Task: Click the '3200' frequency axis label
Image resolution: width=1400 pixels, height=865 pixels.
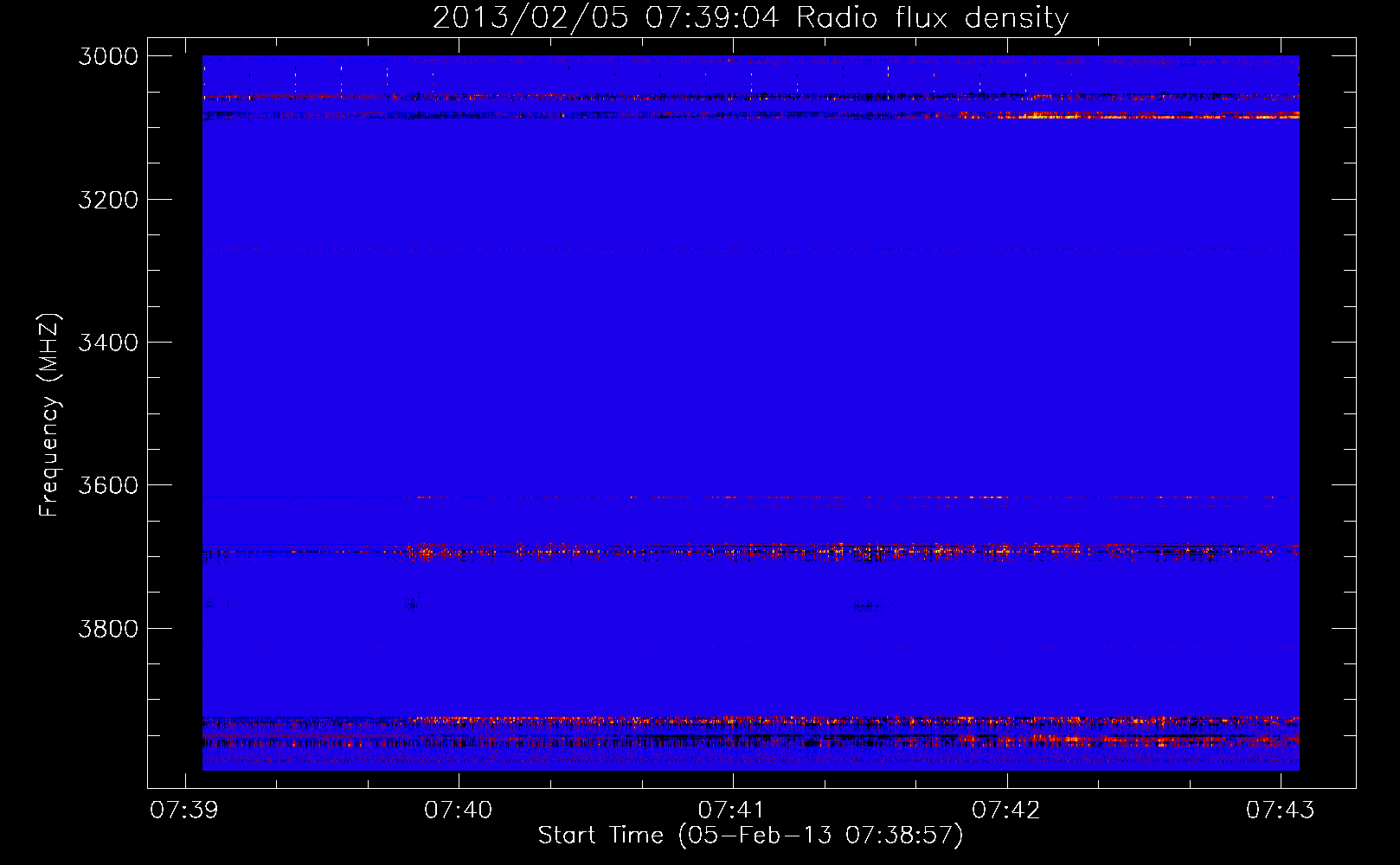Action: click(x=108, y=200)
